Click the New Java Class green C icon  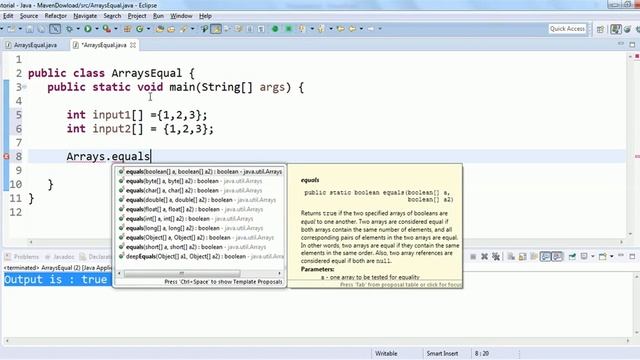pos(140,29)
